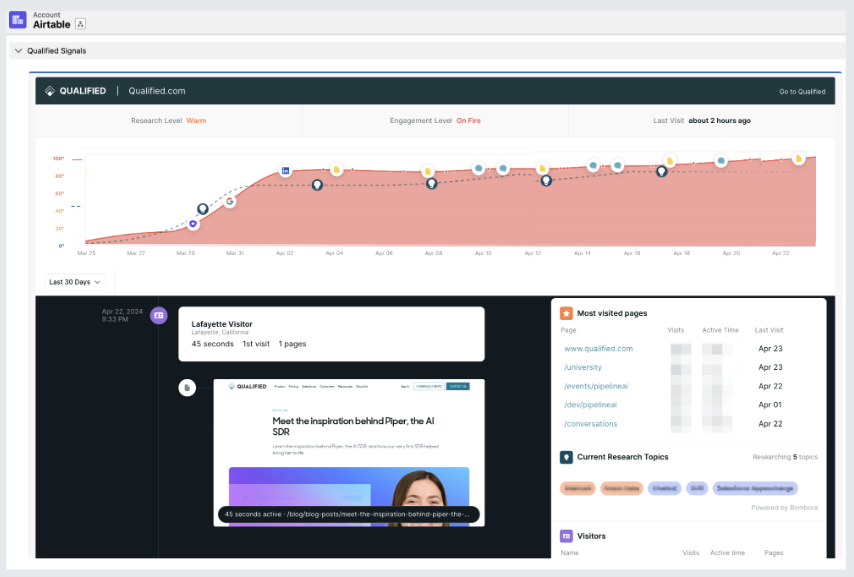The image size is (854, 577).
Task: Click the Pages column header under Visitors
Action: click(773, 552)
